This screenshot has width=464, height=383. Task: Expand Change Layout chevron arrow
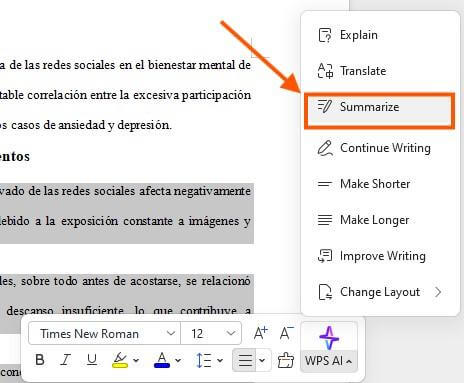pos(438,292)
